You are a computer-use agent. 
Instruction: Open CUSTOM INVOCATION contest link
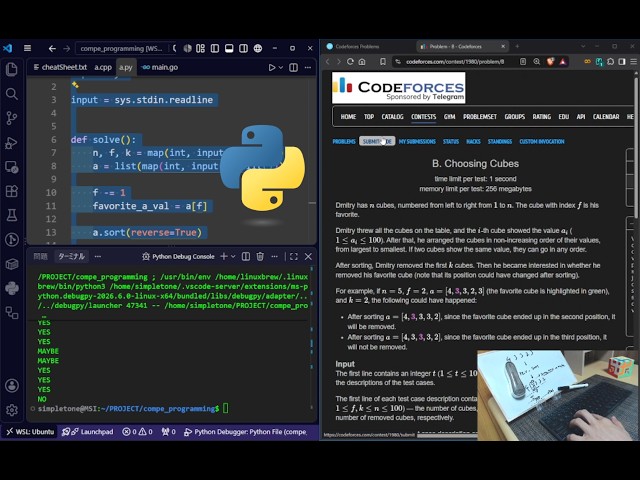coord(542,142)
